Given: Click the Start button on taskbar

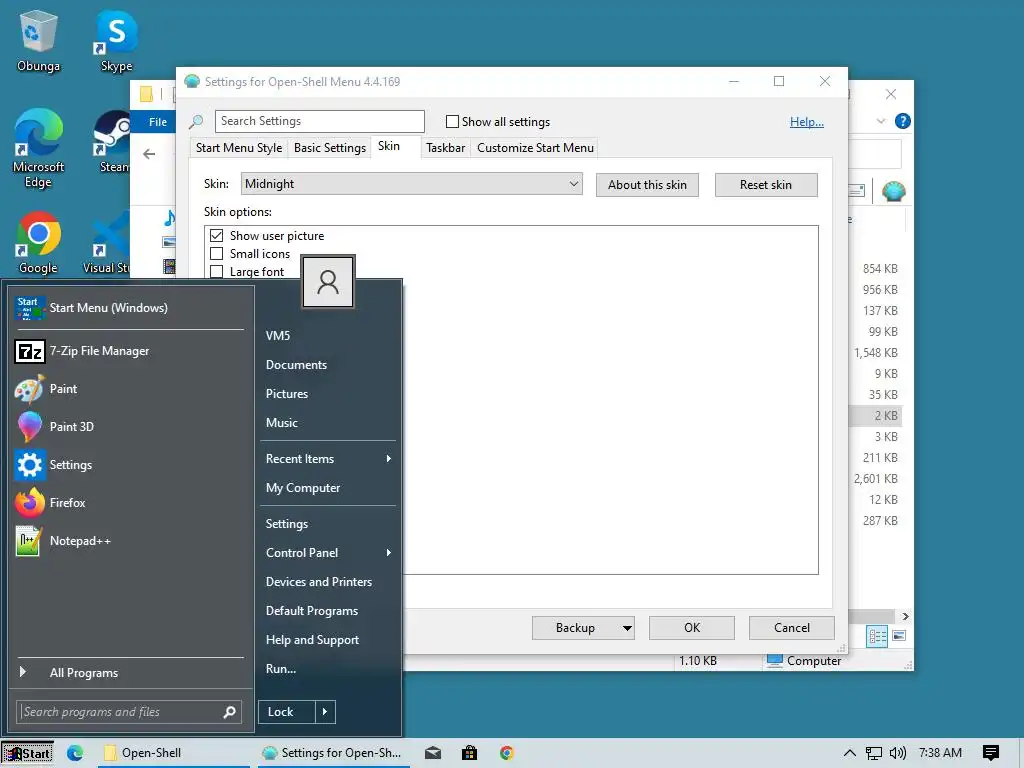Looking at the screenshot, I should (27, 753).
